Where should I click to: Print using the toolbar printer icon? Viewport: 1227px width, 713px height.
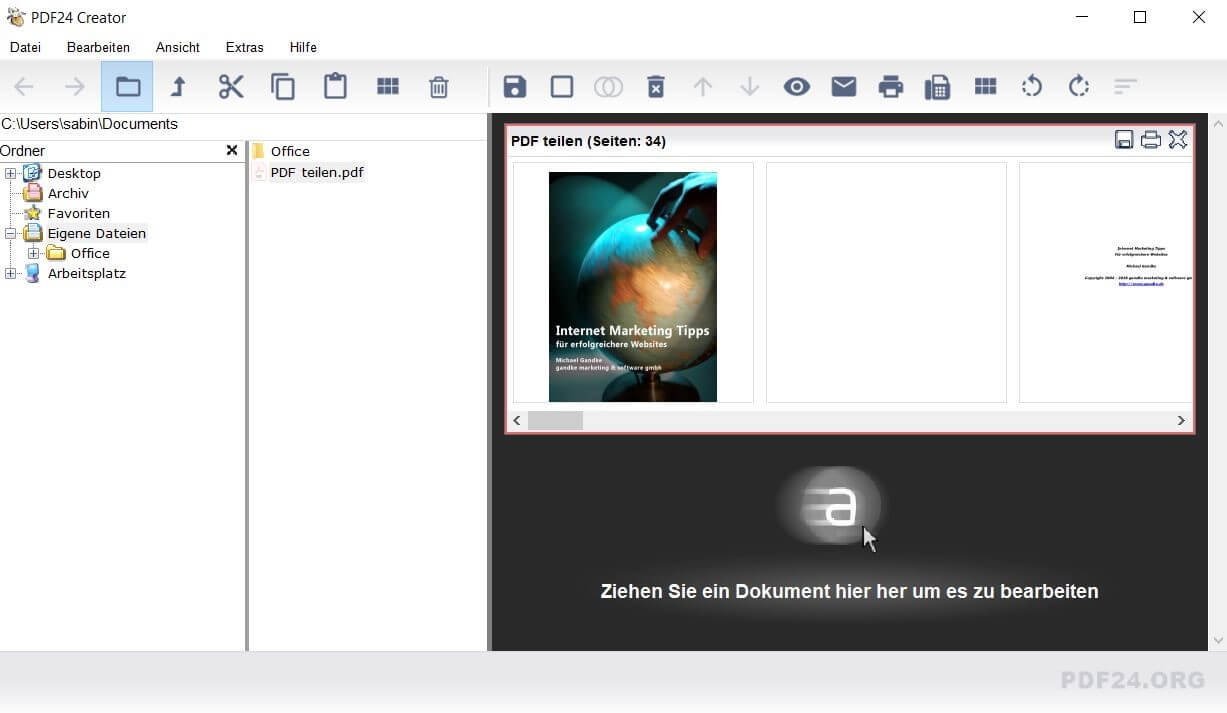[891, 87]
